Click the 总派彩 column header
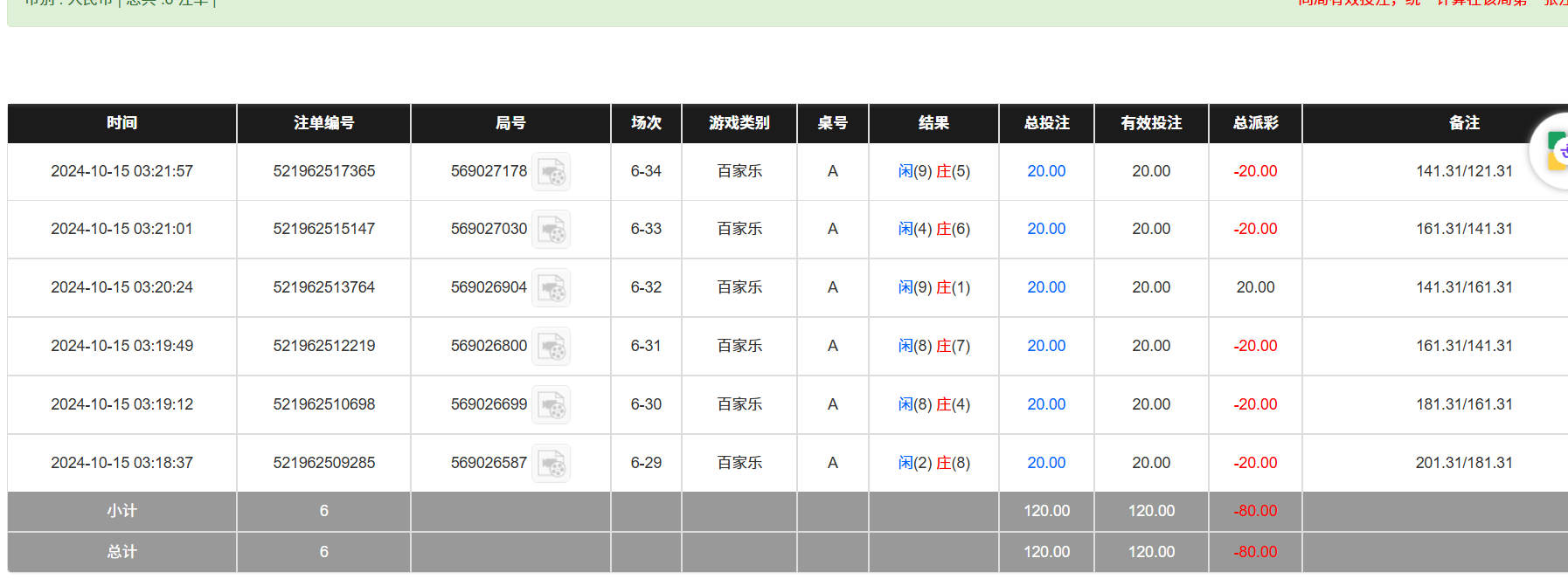The width and height of the screenshot is (1568, 579). tap(1255, 123)
